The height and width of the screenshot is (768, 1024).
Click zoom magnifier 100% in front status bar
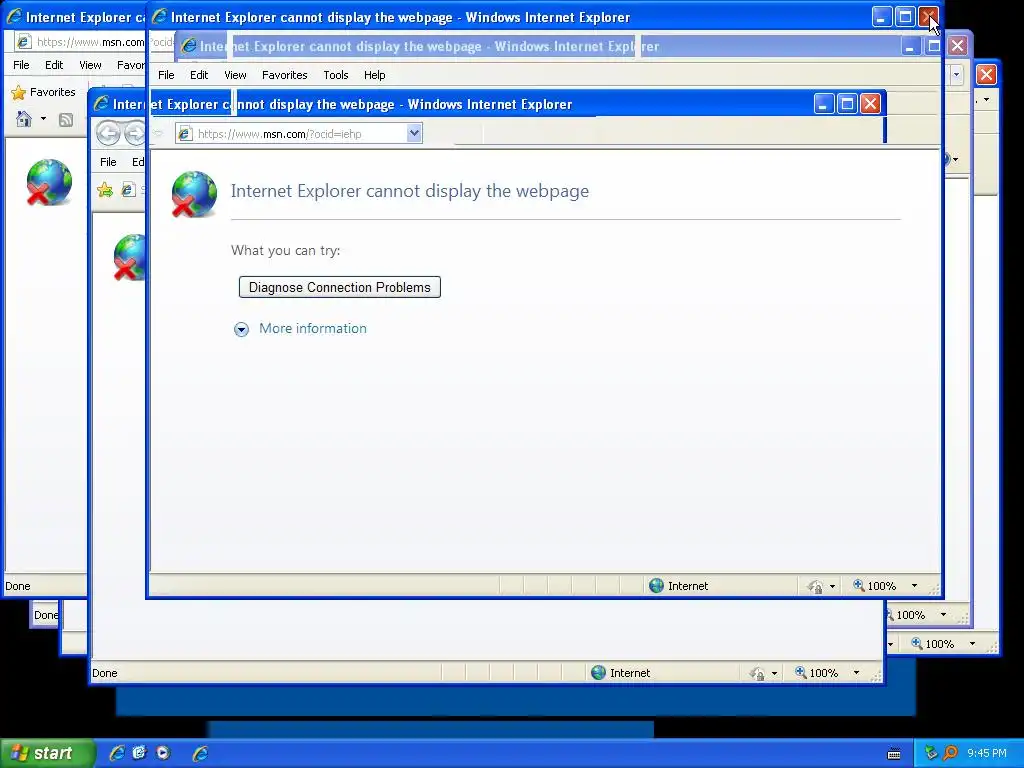tap(874, 586)
